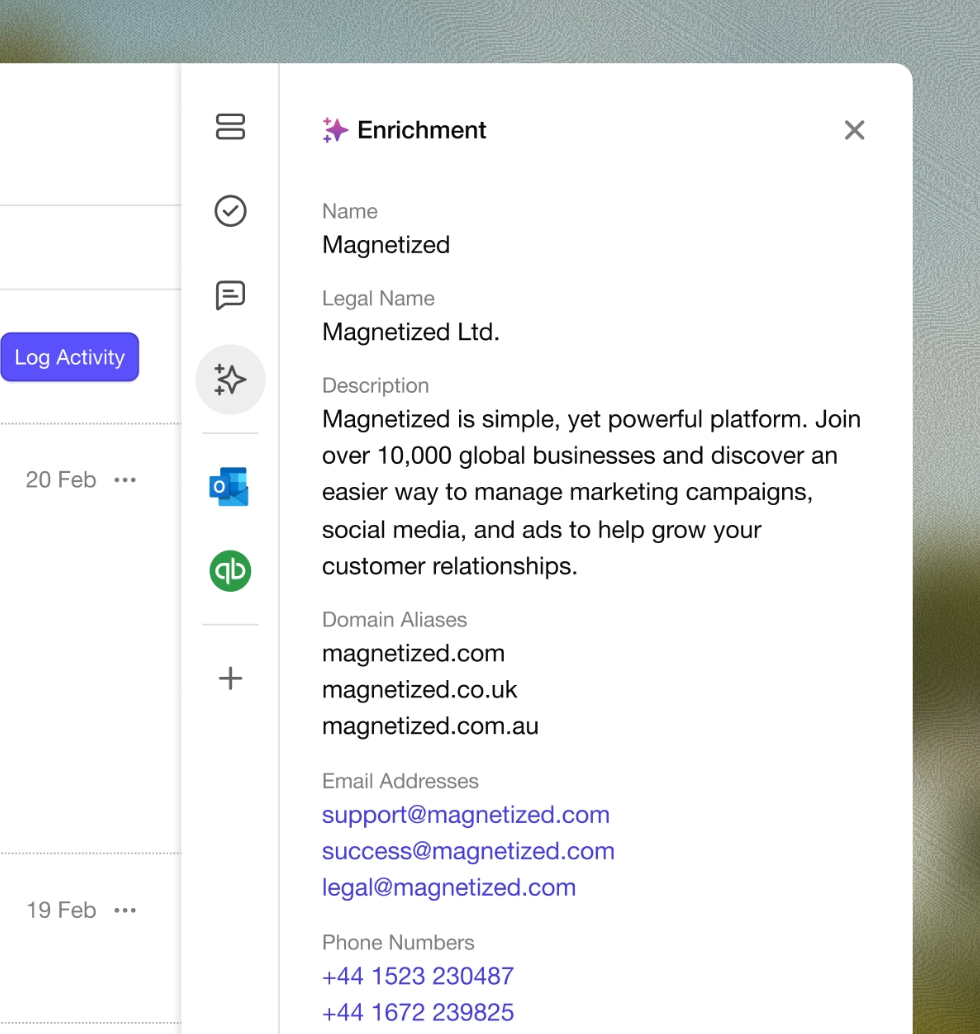Open the Outlook integration icon
This screenshot has width=980, height=1034.
(230, 487)
